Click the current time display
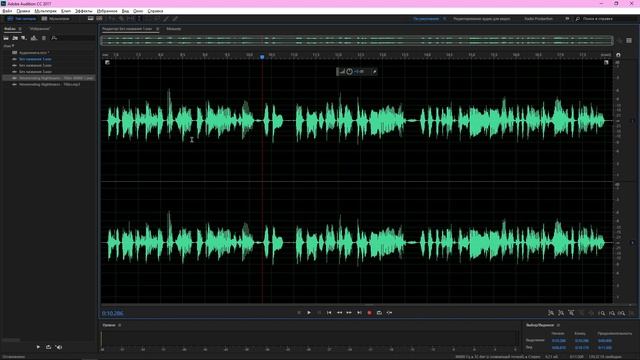Viewport: 640px width, 360px height. pyautogui.click(x=112, y=313)
